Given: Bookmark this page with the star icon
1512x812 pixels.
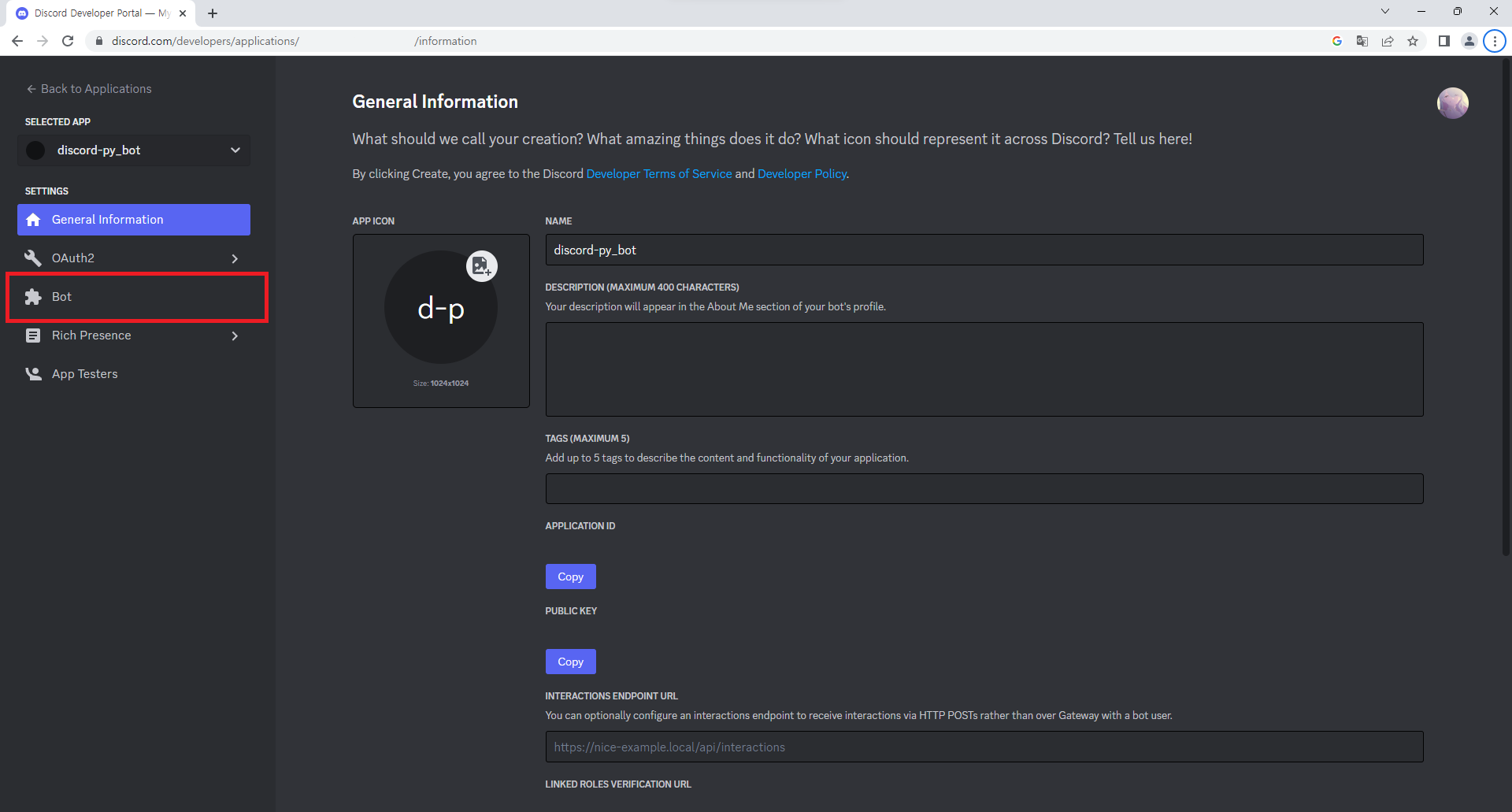Looking at the screenshot, I should click(1413, 41).
